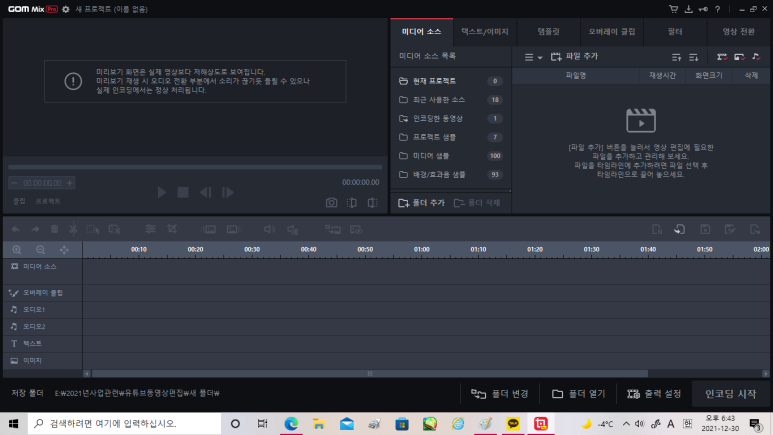Viewport: 773px width, 435px height.
Task: Click new project icon in timeline toolbar
Action: [657, 229]
